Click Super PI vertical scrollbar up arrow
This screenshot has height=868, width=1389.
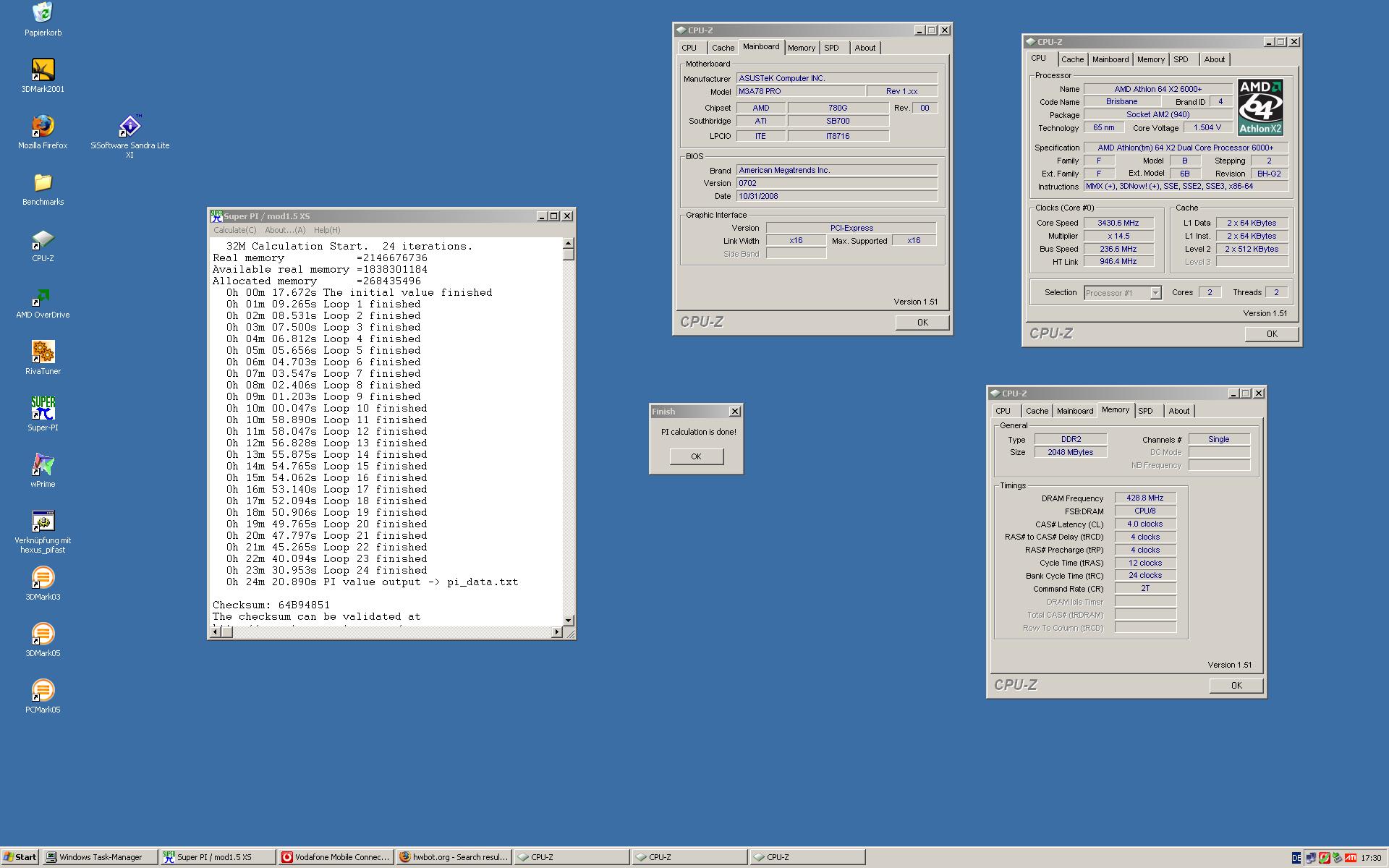tap(569, 244)
